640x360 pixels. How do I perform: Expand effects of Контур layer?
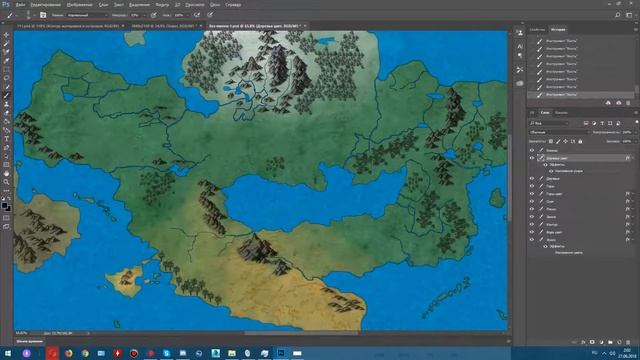pyautogui.click(x=633, y=224)
